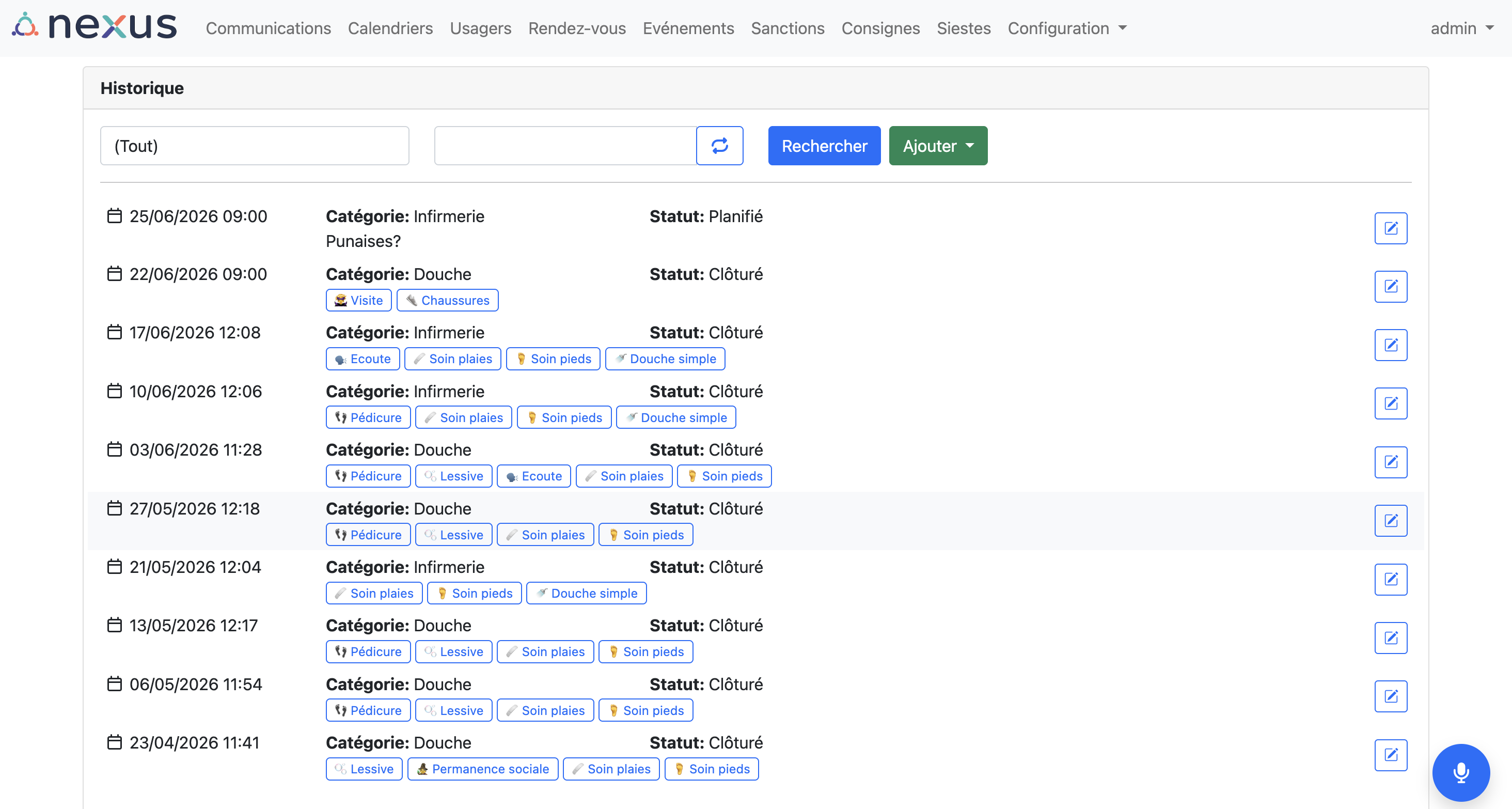Click the Rechercher button
The width and height of the screenshot is (1512, 809).
click(x=824, y=146)
